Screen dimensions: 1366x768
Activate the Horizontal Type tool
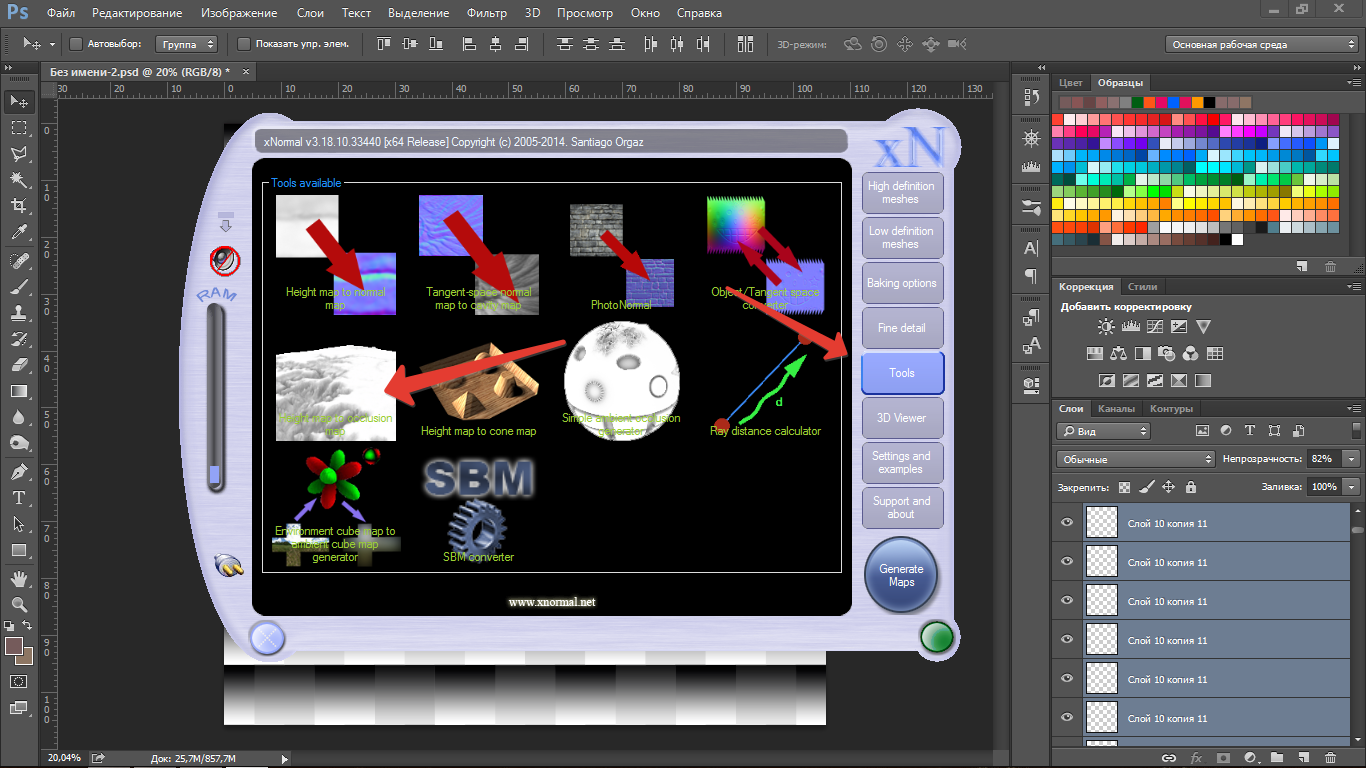click(19, 498)
